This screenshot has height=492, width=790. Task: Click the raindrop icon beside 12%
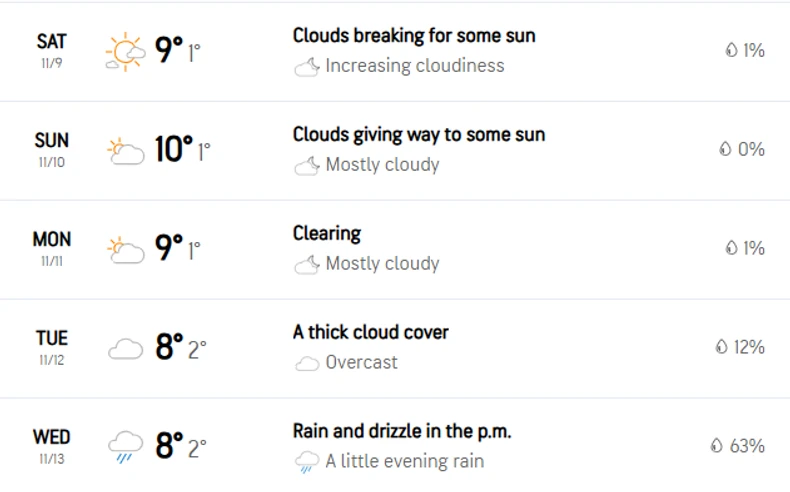coord(721,347)
